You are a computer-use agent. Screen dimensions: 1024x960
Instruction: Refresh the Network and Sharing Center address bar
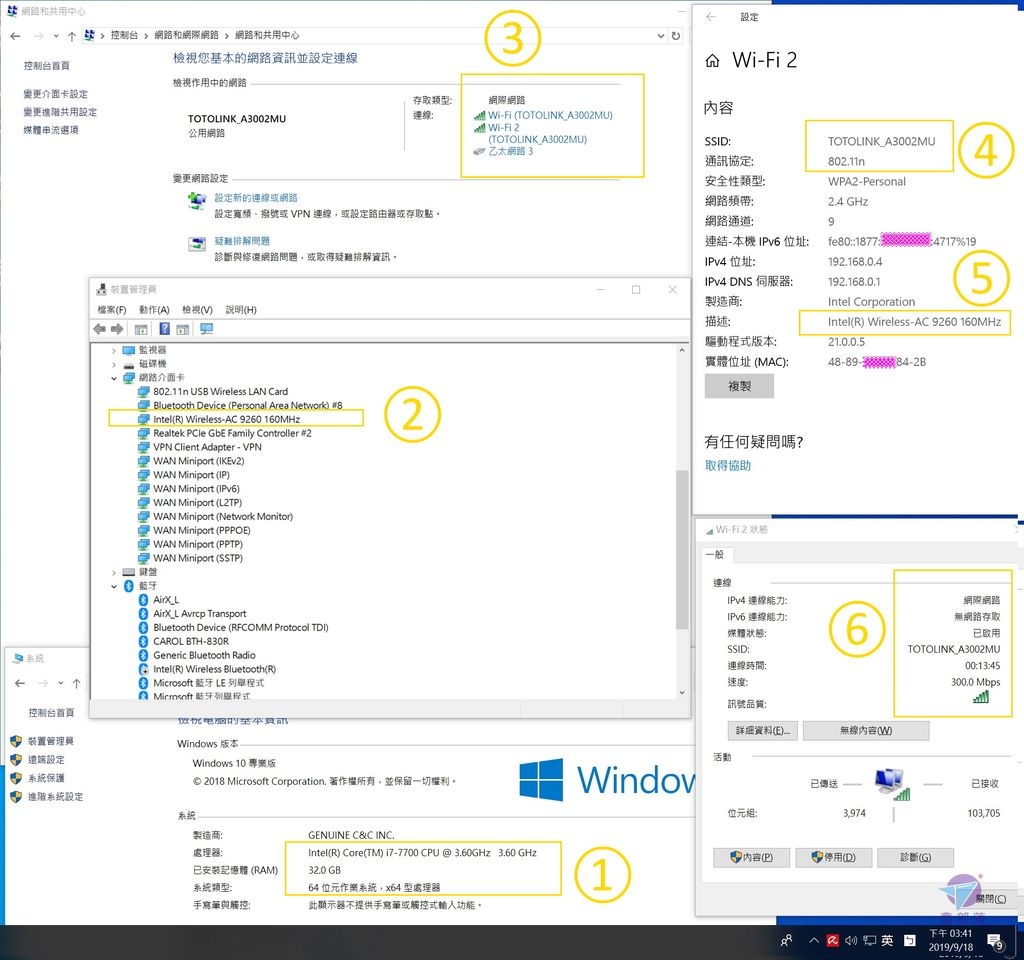tap(676, 36)
